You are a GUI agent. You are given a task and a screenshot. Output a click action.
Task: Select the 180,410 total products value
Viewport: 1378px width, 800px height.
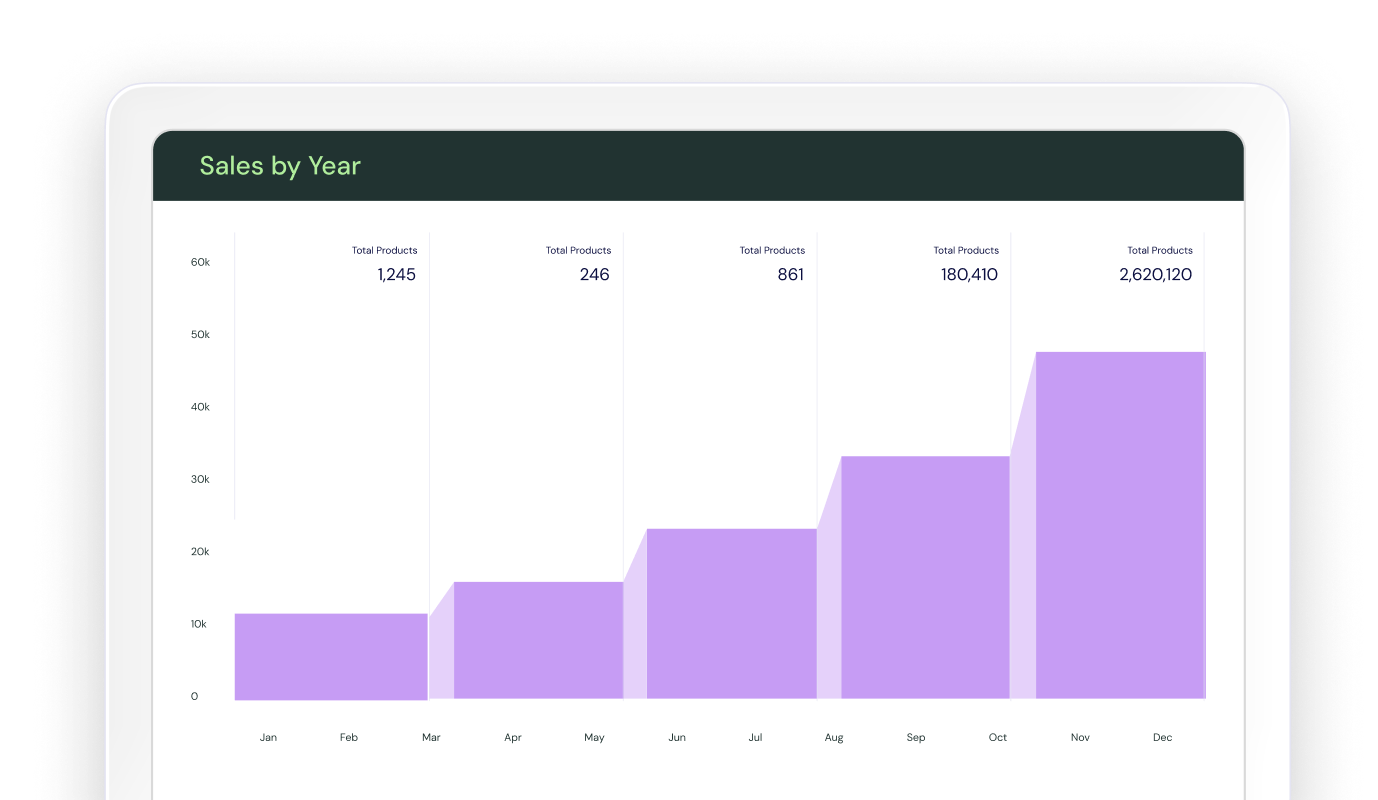tap(968, 275)
